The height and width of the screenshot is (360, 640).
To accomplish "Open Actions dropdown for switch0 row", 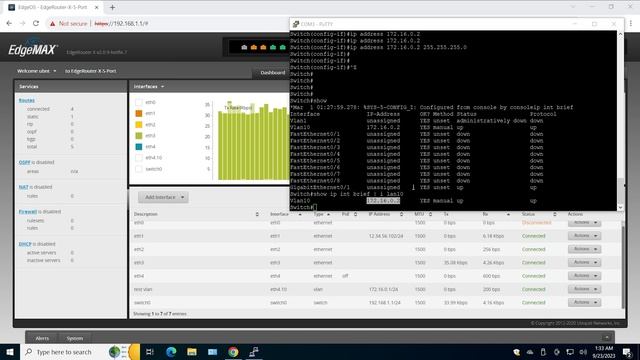I will point(584,302).
